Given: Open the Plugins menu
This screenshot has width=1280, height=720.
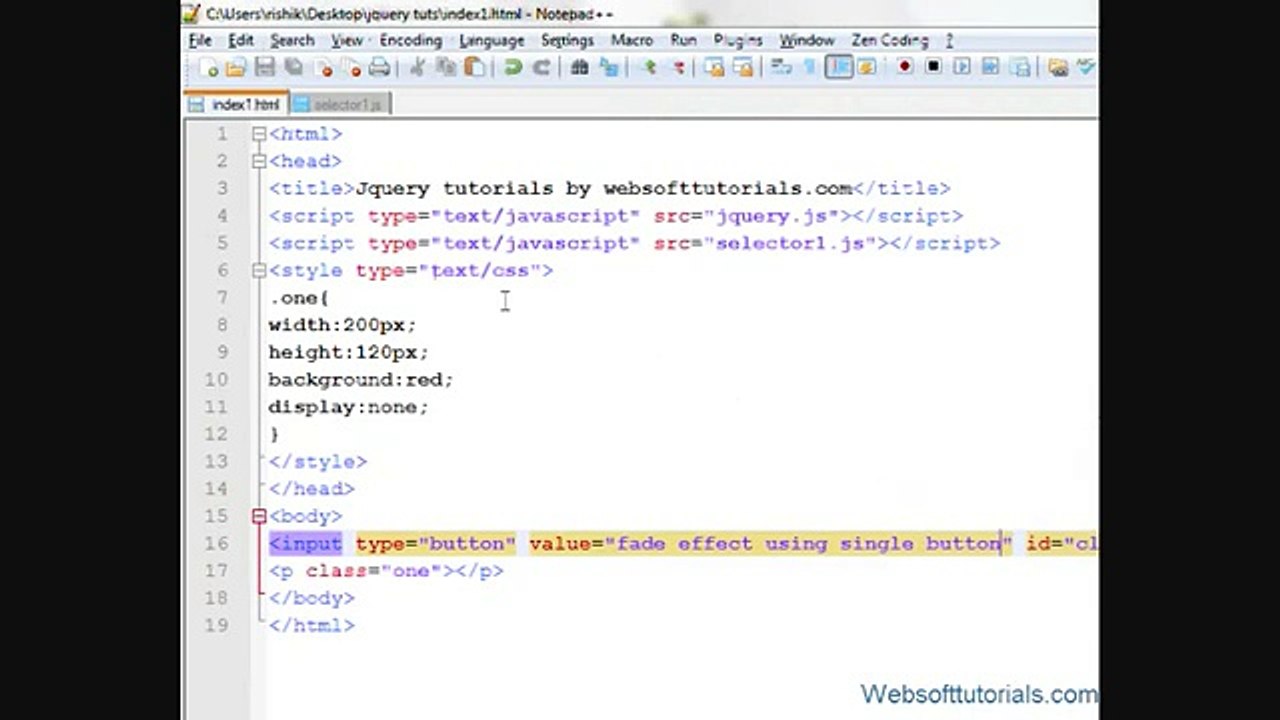Looking at the screenshot, I should (738, 40).
